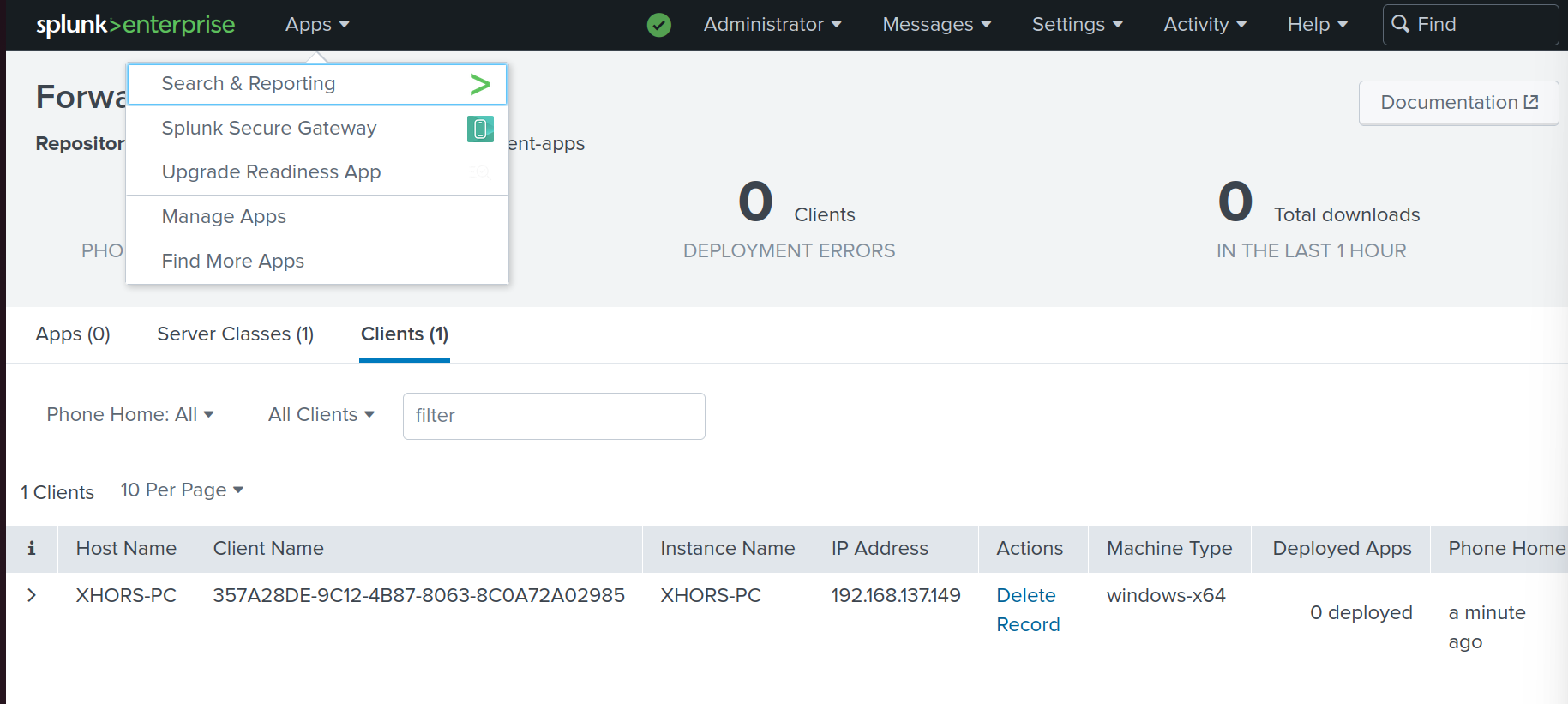The image size is (1568, 704).
Task: Open the Settings dropdown
Action: coord(1078,25)
